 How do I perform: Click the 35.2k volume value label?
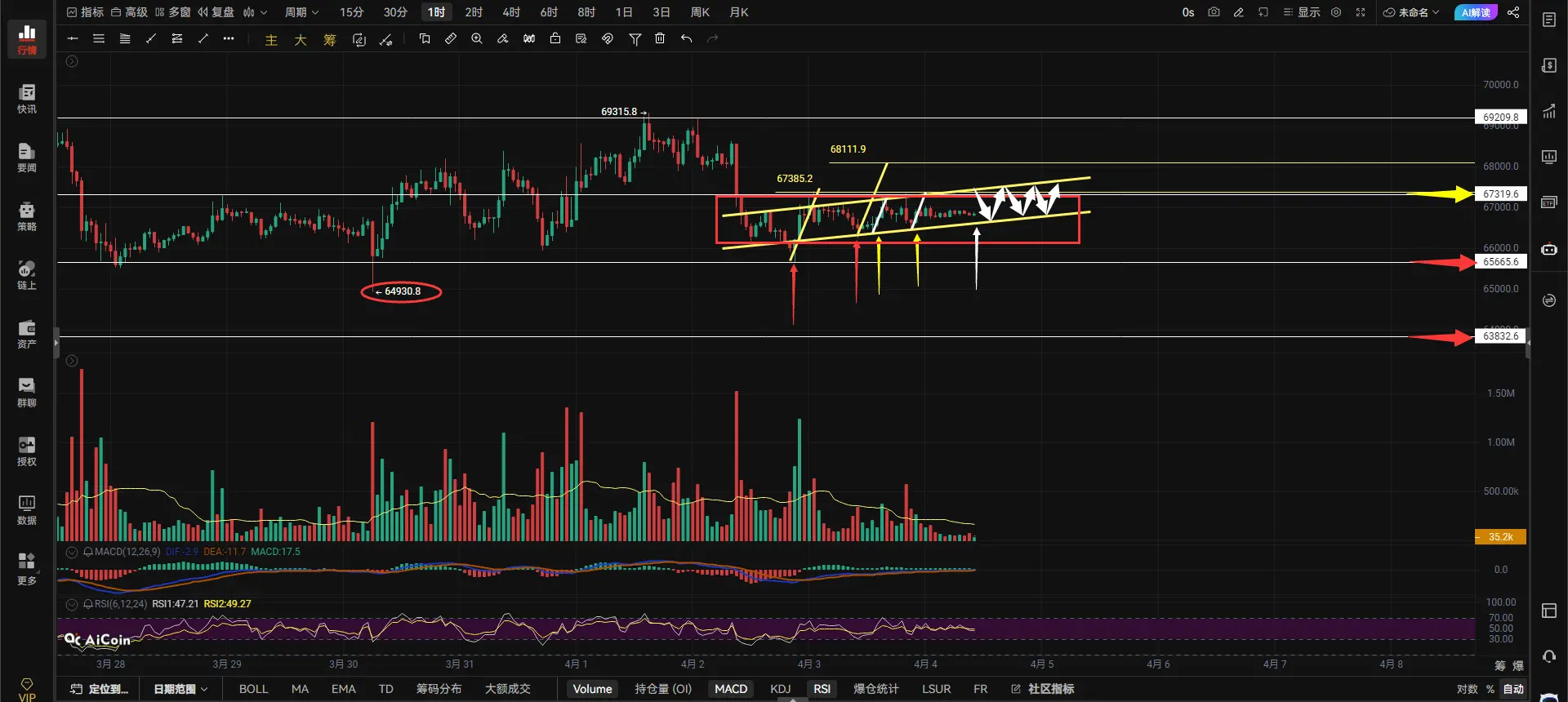[x=1500, y=537]
